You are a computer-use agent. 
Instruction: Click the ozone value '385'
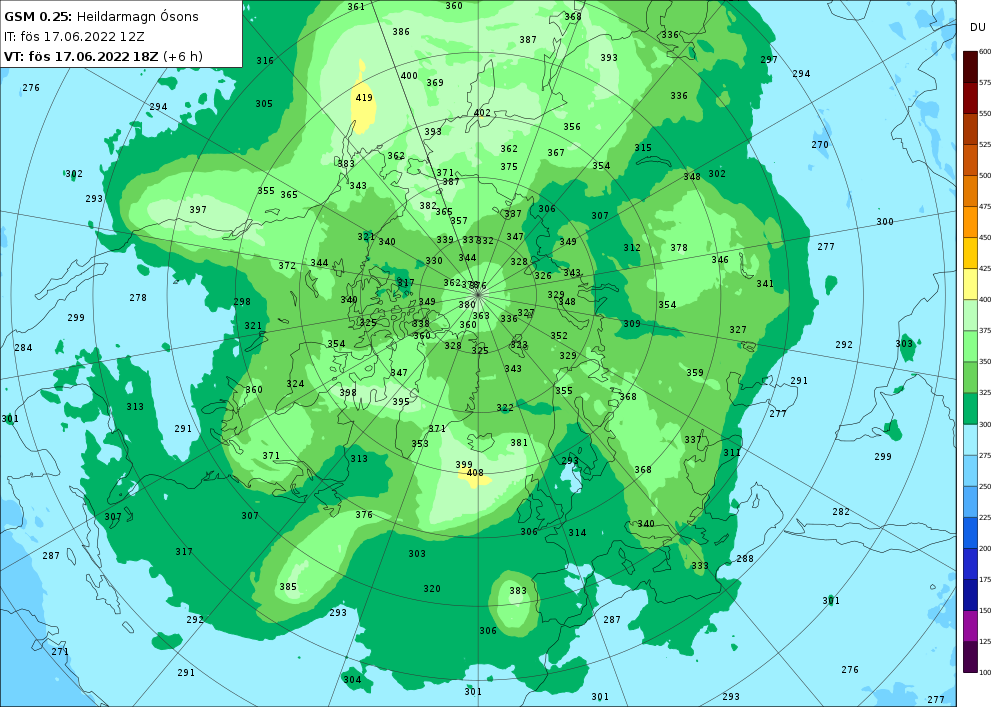[288, 587]
